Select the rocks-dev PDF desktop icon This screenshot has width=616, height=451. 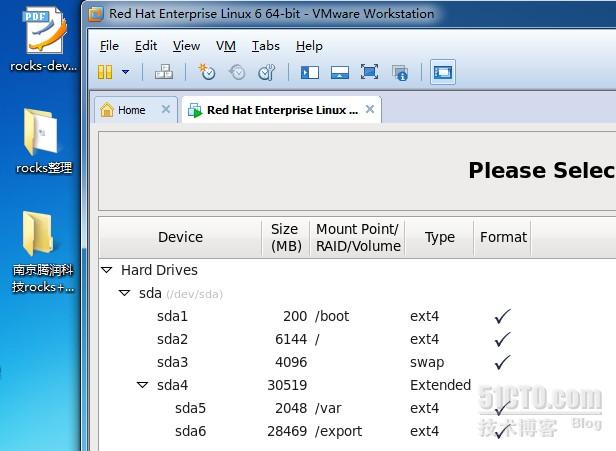pos(44,40)
